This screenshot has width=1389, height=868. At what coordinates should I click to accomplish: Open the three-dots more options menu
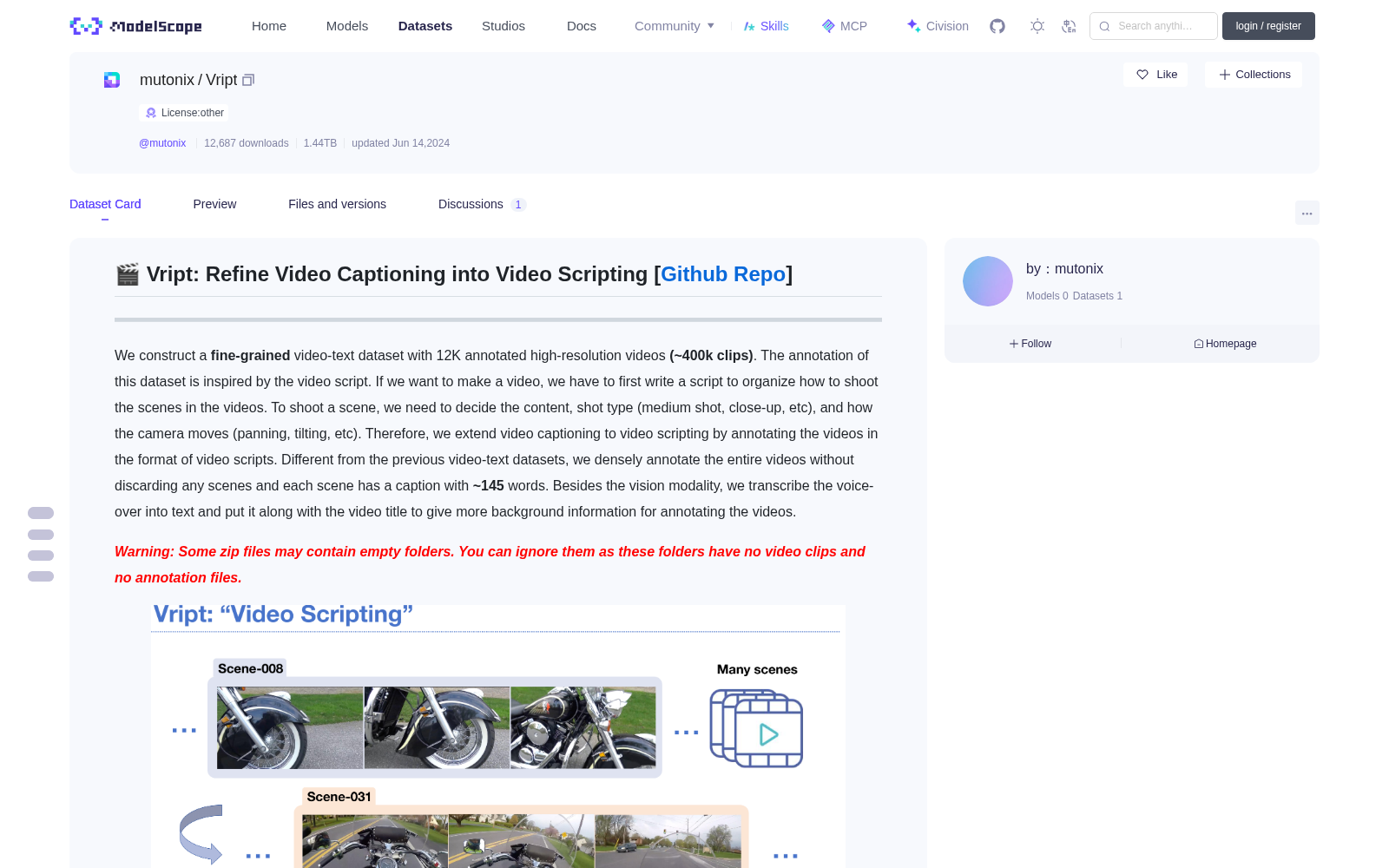click(x=1307, y=213)
